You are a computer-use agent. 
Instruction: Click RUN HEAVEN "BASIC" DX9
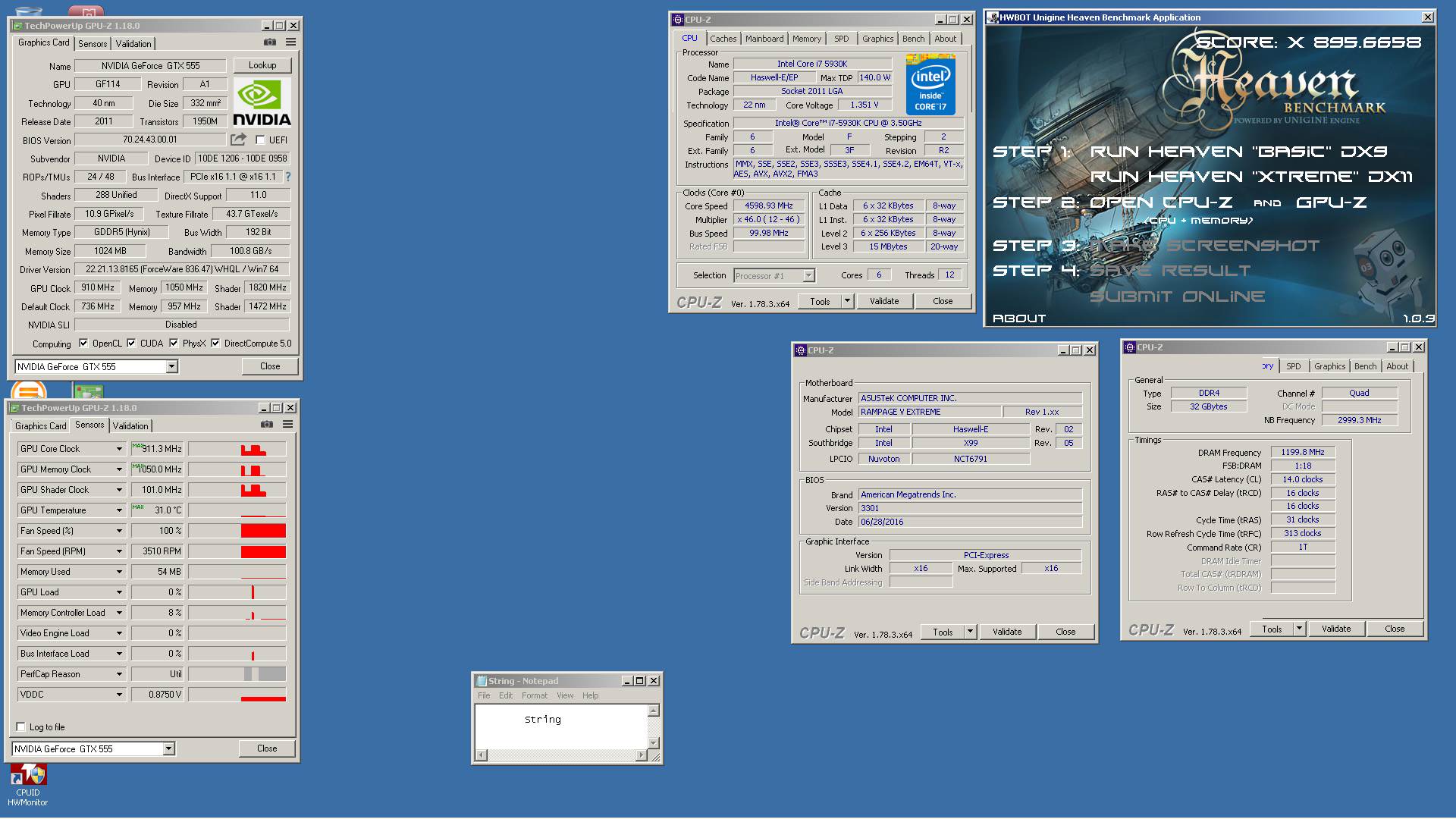(x=1239, y=152)
